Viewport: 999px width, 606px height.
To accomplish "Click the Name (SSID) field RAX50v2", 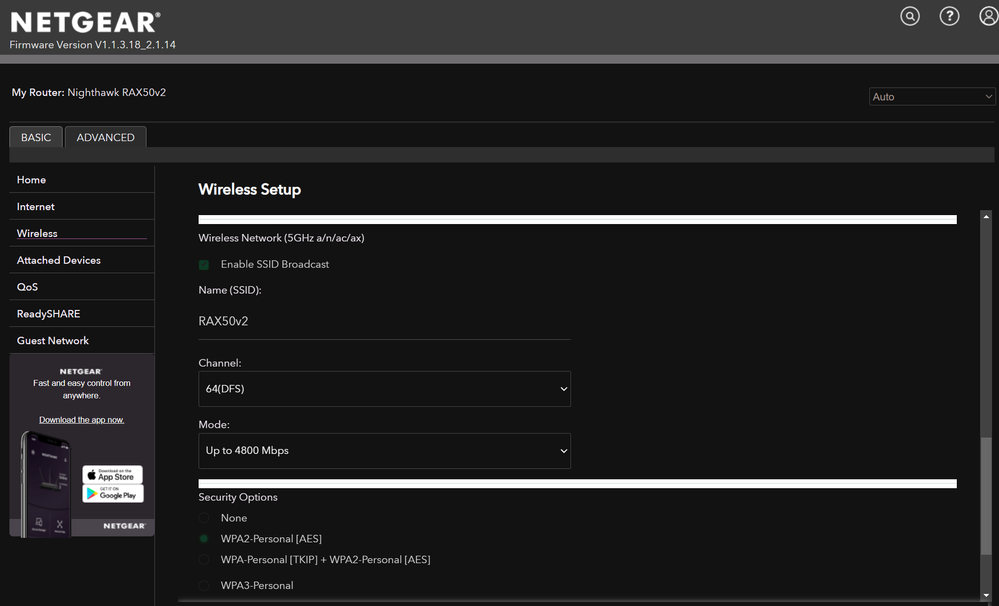I will (384, 322).
